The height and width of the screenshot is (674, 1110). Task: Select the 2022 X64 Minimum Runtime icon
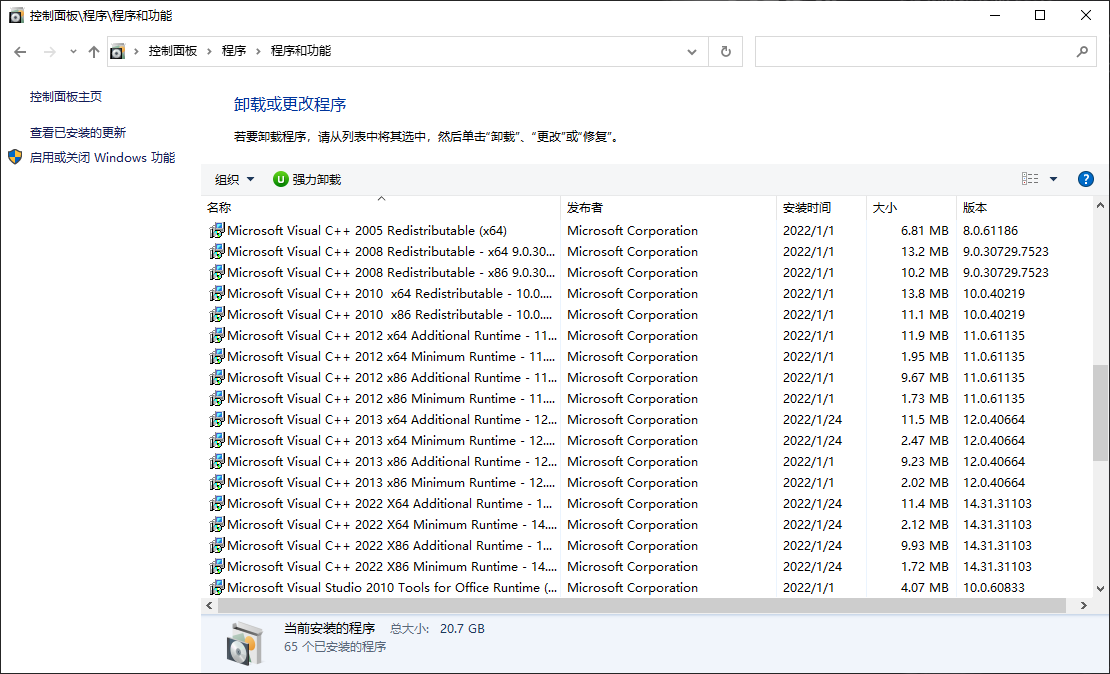tap(217, 525)
